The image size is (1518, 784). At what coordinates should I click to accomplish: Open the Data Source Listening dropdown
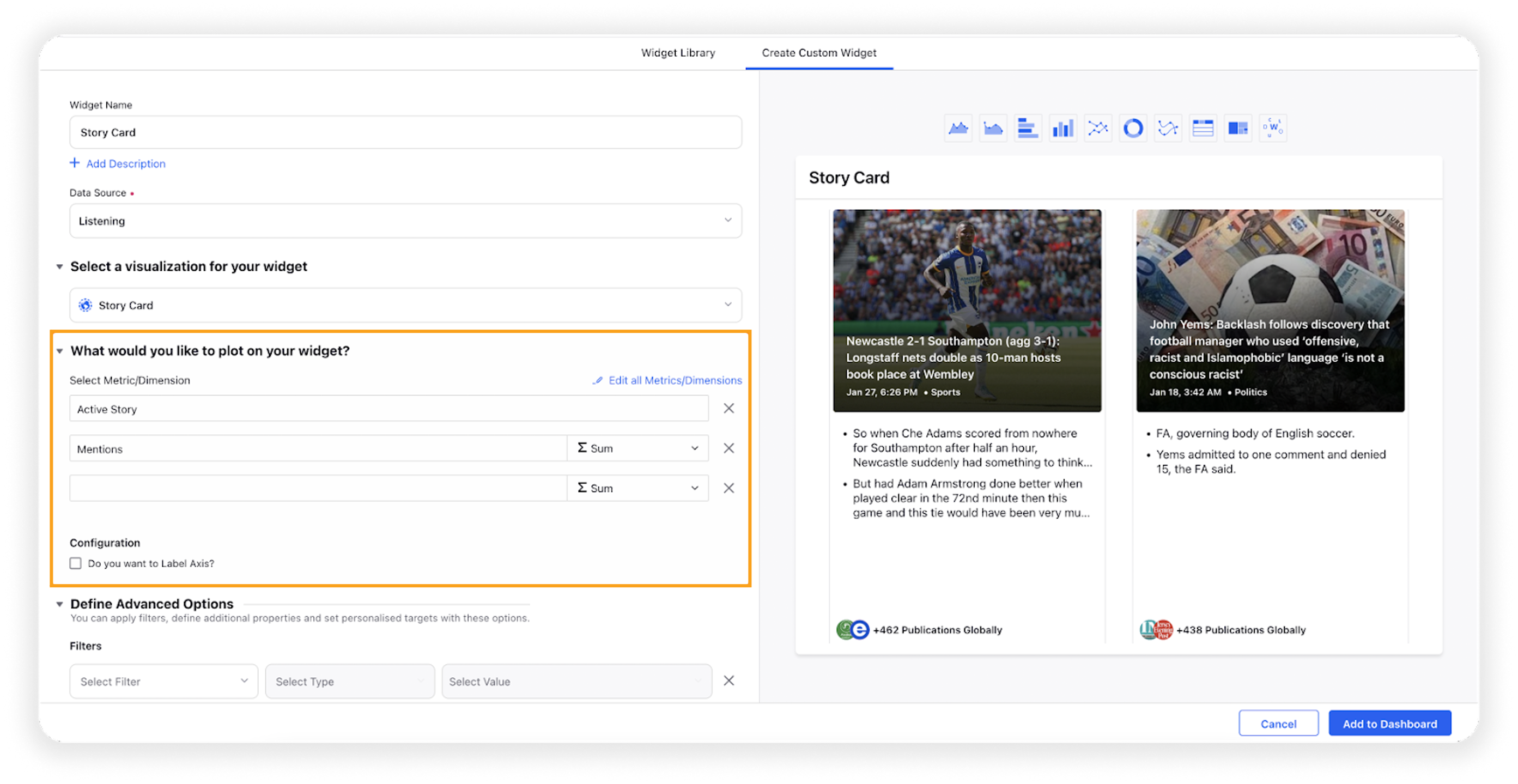[x=405, y=221]
